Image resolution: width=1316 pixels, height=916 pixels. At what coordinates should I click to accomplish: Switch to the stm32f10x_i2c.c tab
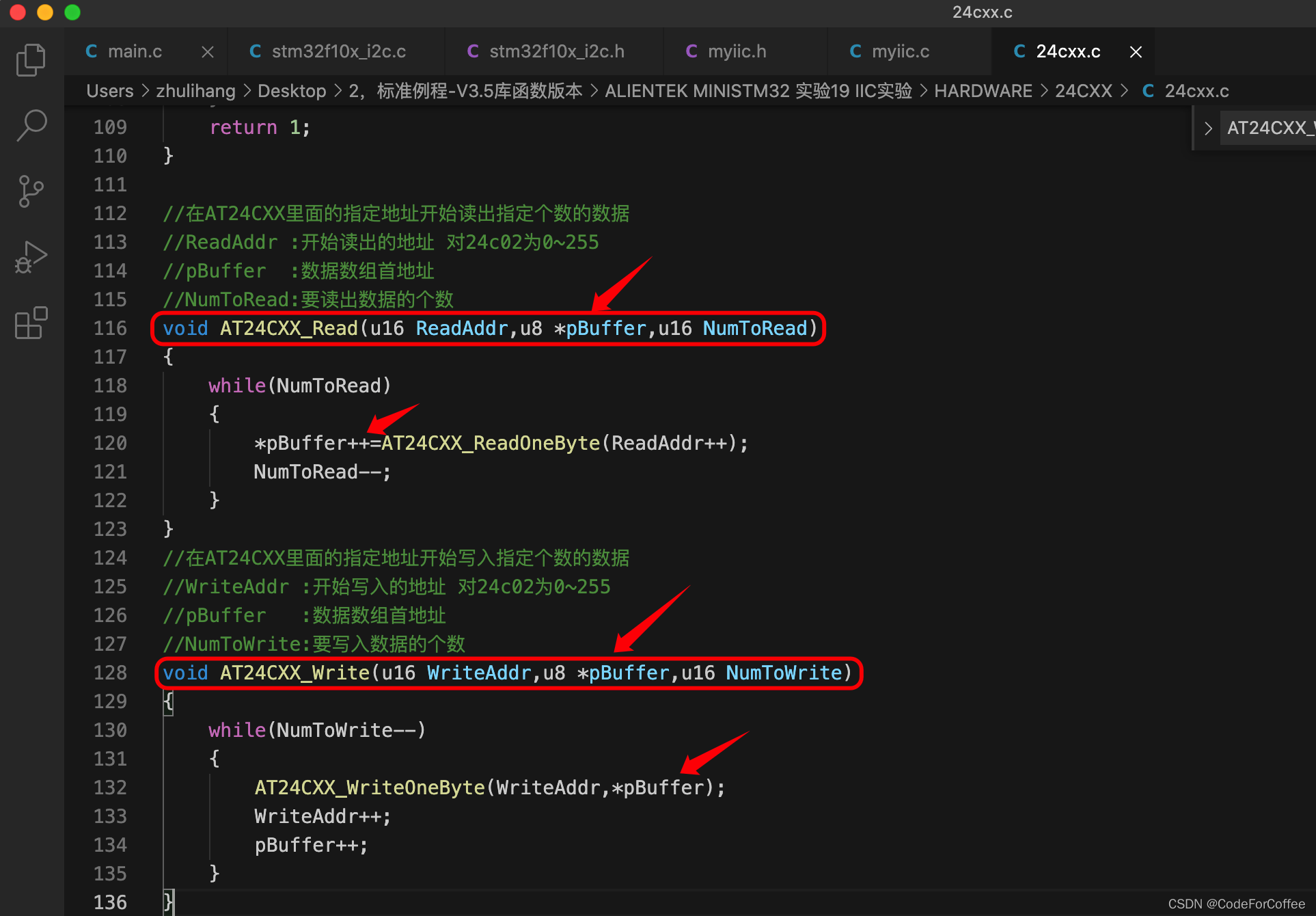pyautogui.click(x=338, y=52)
